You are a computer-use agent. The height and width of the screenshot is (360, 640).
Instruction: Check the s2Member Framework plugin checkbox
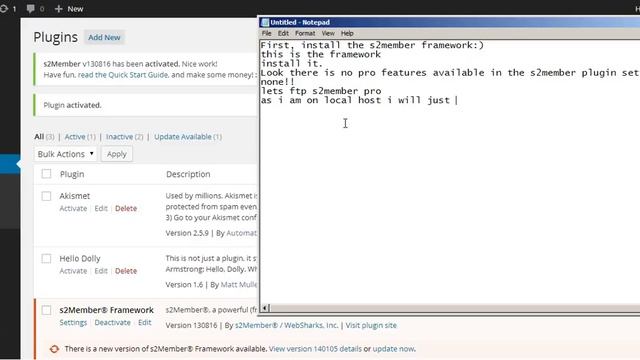[x=47, y=310]
